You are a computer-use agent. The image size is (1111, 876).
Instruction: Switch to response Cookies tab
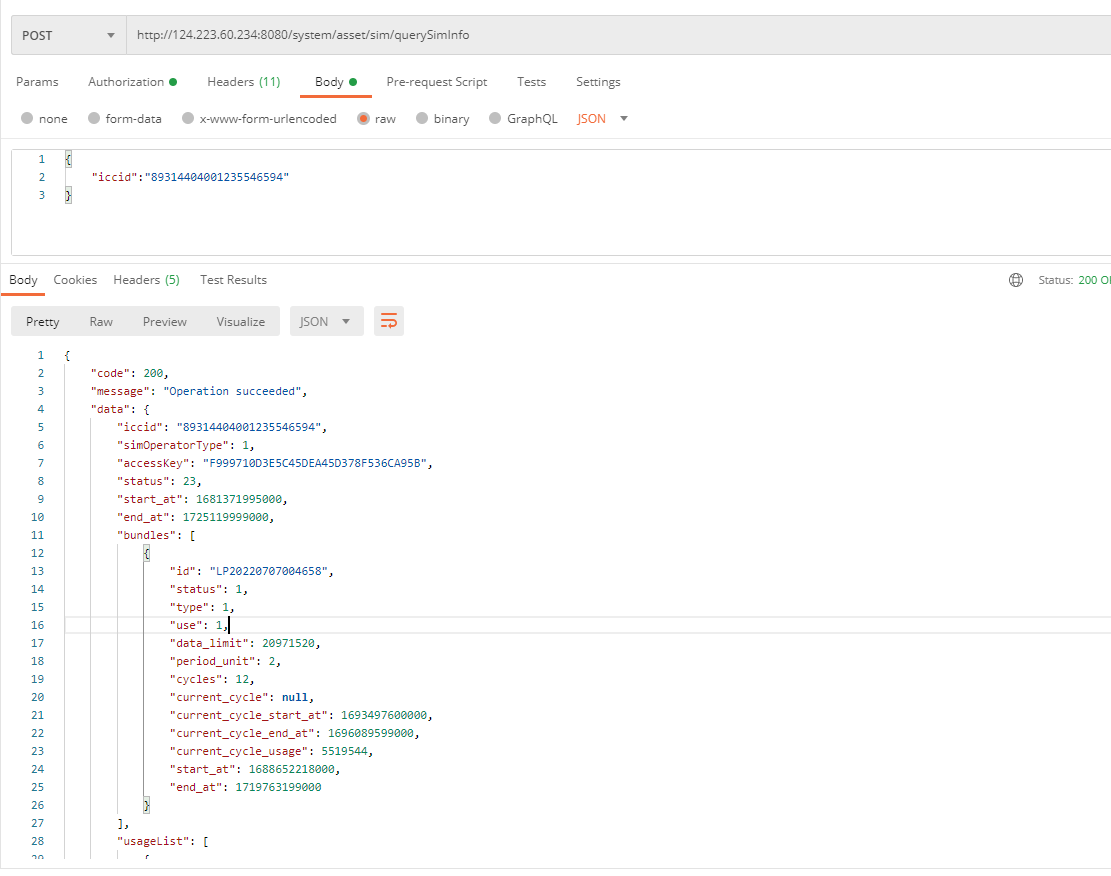[75, 280]
